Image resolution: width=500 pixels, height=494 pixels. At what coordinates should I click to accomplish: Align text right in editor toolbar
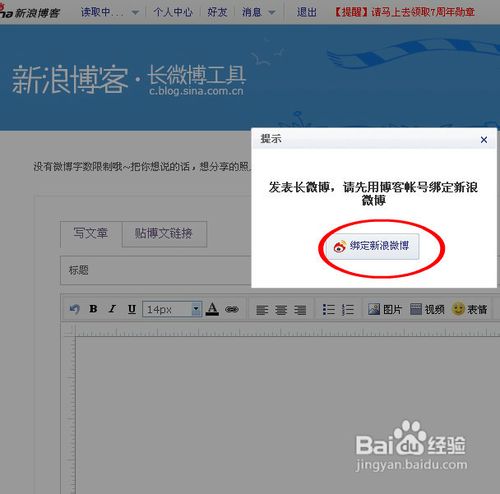(300, 310)
